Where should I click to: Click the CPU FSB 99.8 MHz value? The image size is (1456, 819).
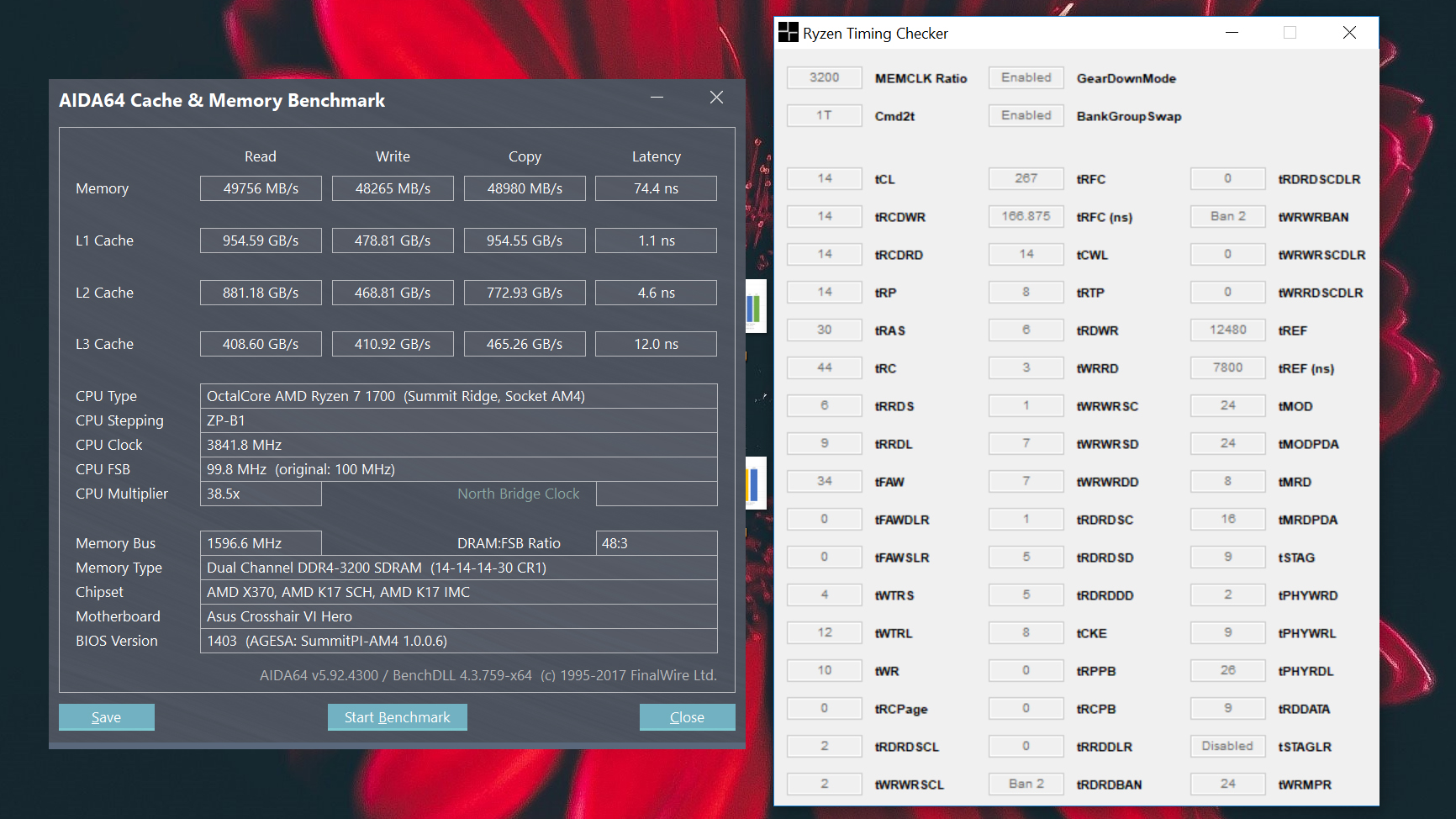[x=459, y=469]
